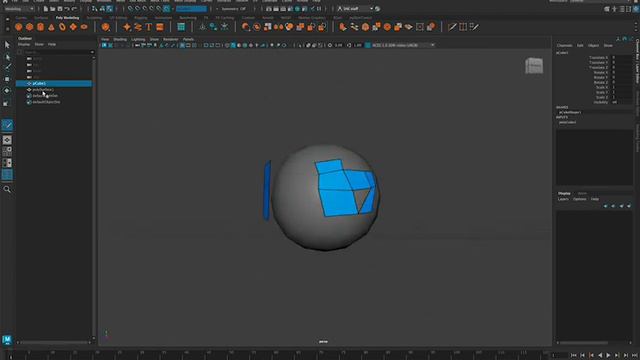
Task: Click the play forward timeline button
Action: pyautogui.click(x=608, y=356)
